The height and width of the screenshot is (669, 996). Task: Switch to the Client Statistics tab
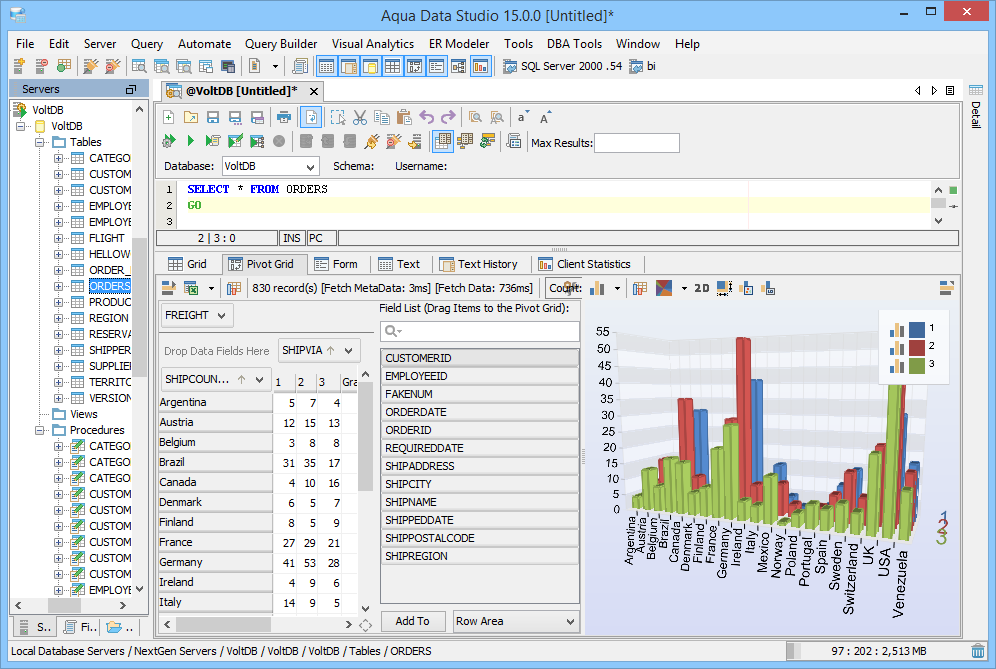click(584, 264)
